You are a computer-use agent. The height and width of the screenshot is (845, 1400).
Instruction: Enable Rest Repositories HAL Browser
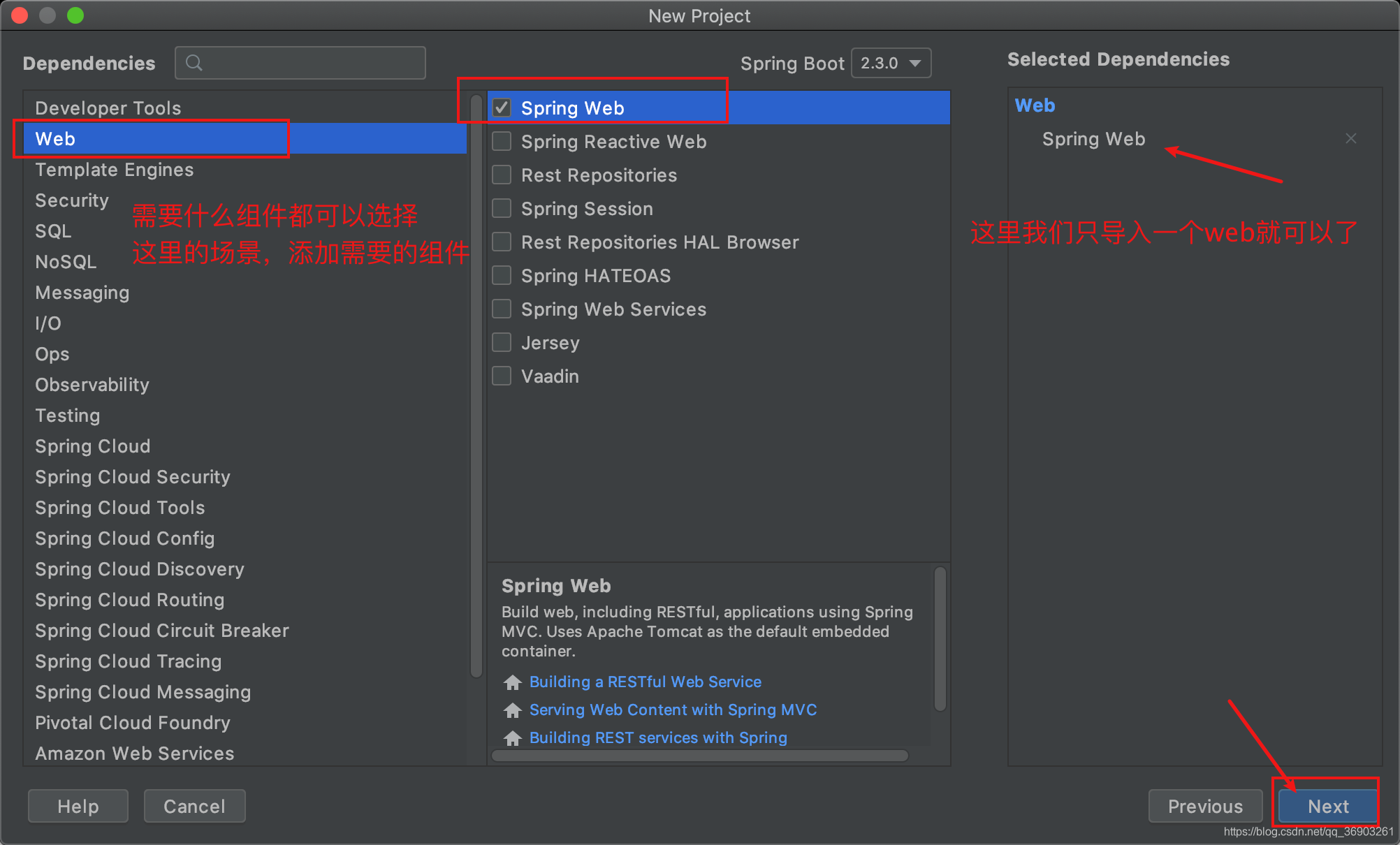pyautogui.click(x=502, y=242)
